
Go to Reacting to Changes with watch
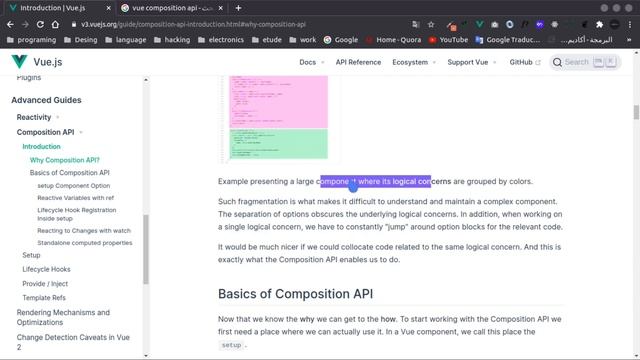(84, 231)
